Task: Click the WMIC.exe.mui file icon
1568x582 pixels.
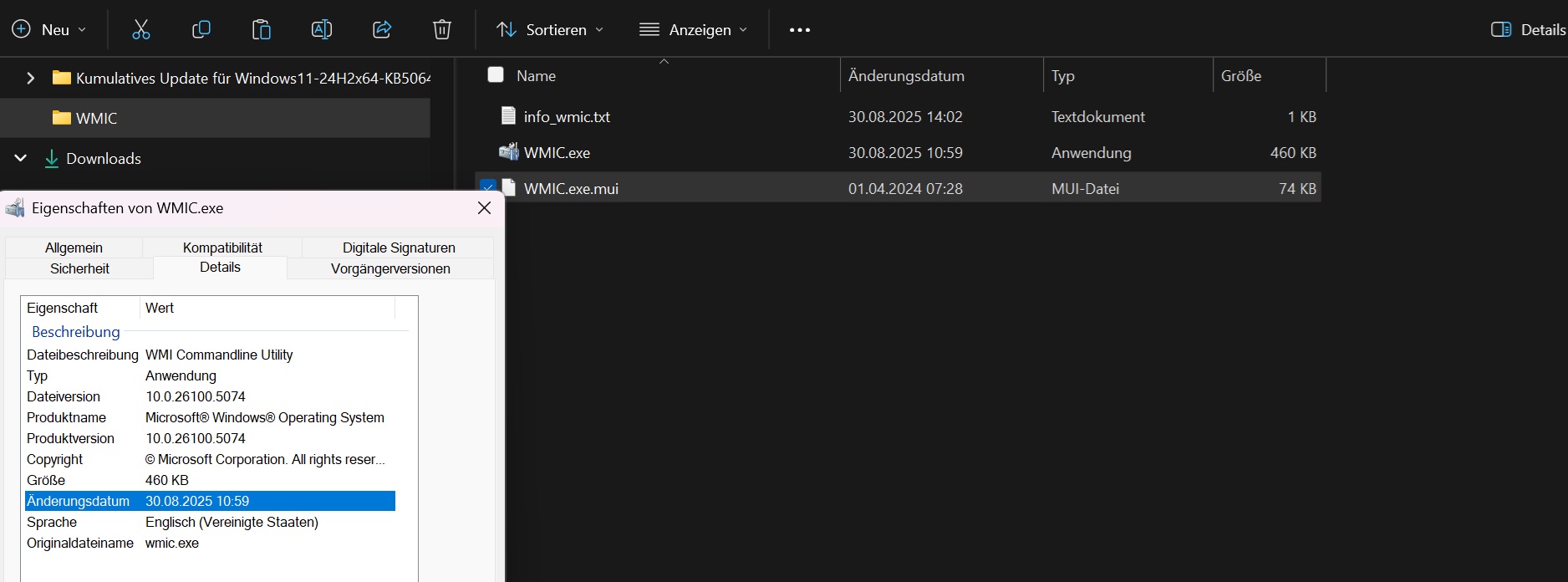Action: point(508,187)
